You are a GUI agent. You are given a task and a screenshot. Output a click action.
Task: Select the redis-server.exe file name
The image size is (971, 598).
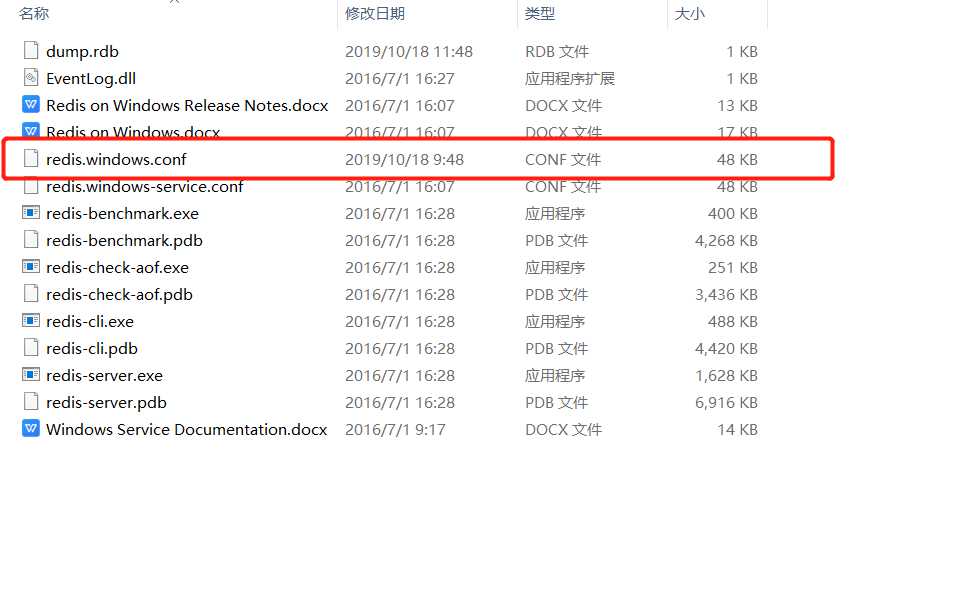[x=104, y=376]
